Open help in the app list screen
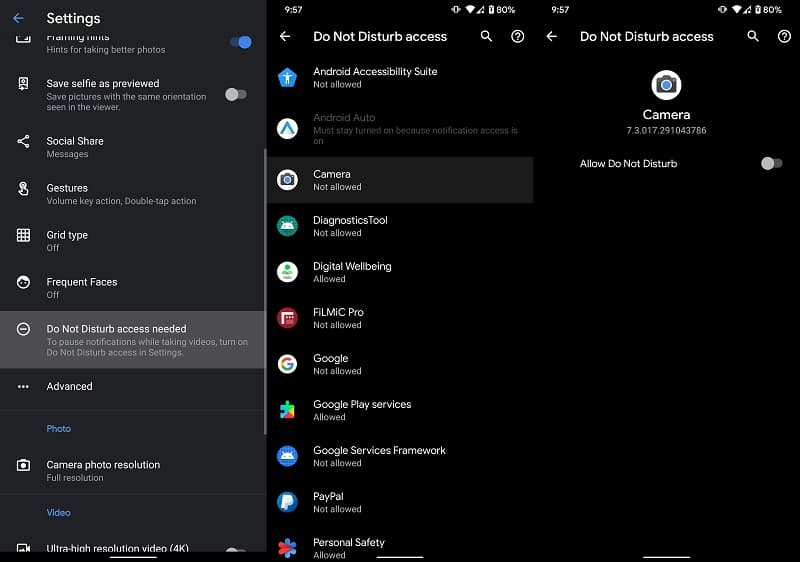Screen dimensions: 800x562 (517, 36)
